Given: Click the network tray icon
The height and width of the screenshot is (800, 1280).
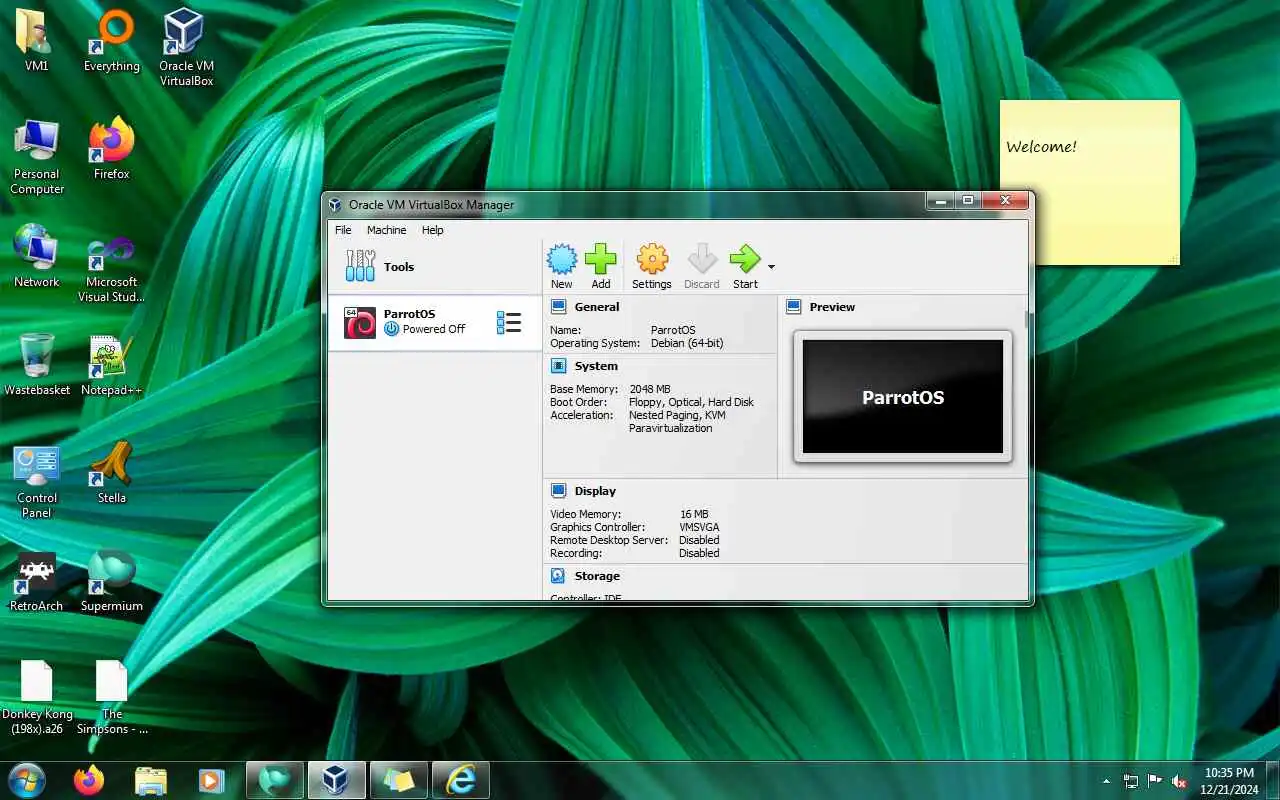Looking at the screenshot, I should coord(1131,781).
